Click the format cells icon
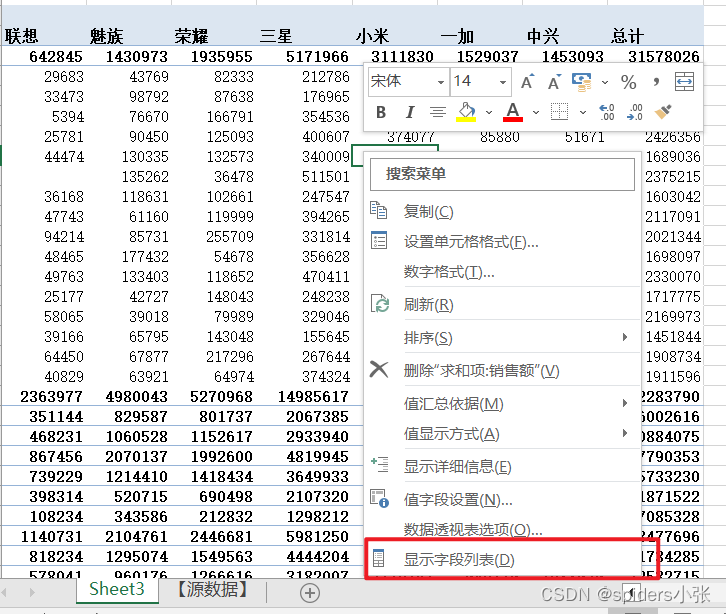 tap(379, 241)
